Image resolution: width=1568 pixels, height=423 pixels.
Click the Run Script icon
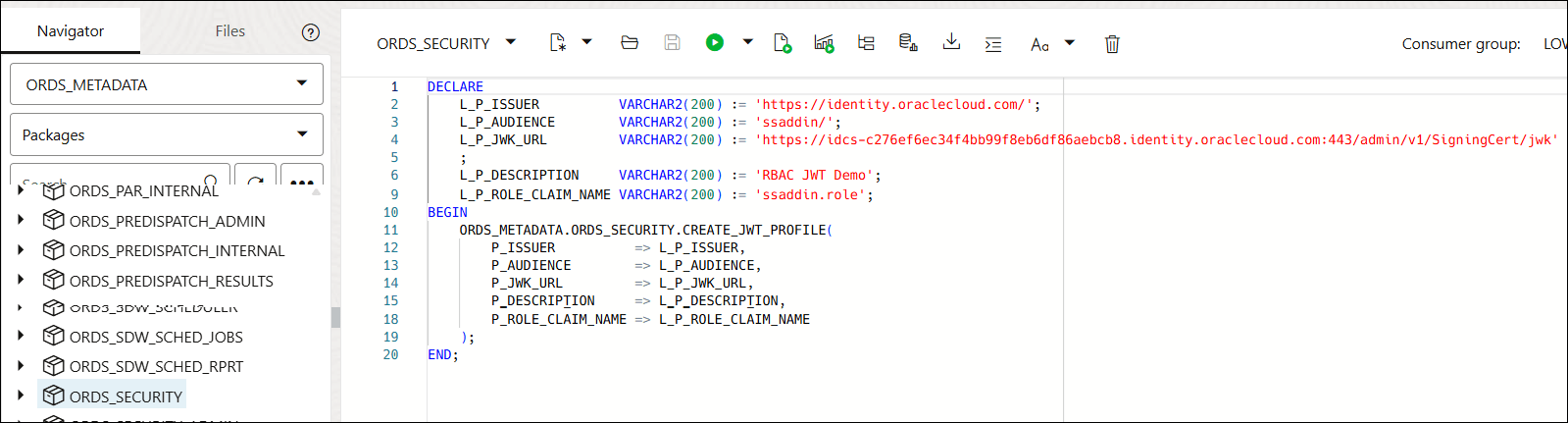click(782, 42)
